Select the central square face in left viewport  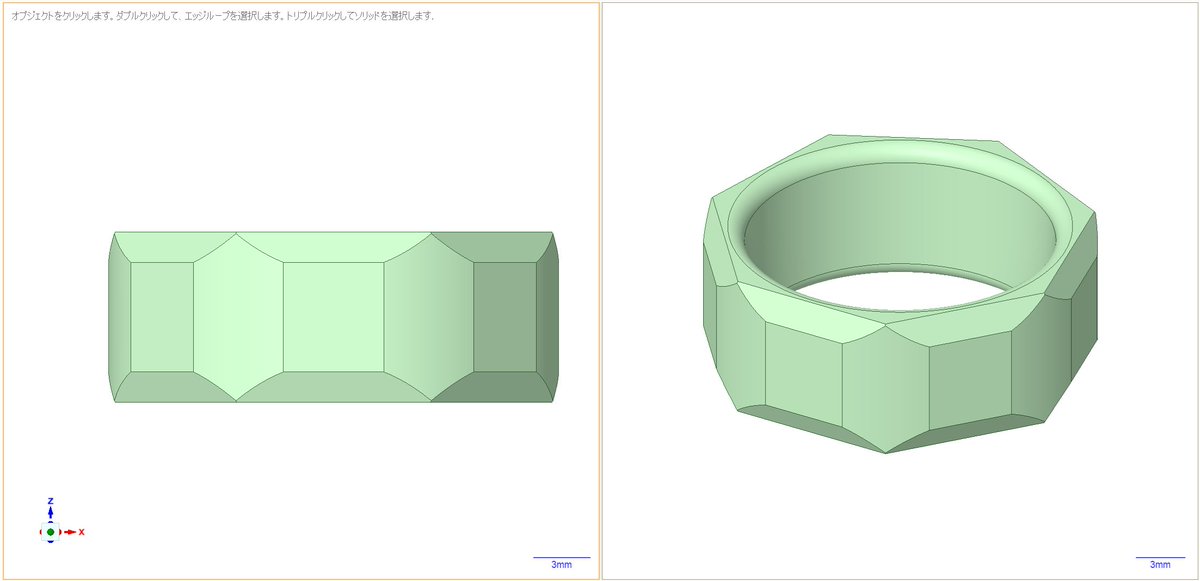pyautogui.click(x=333, y=316)
